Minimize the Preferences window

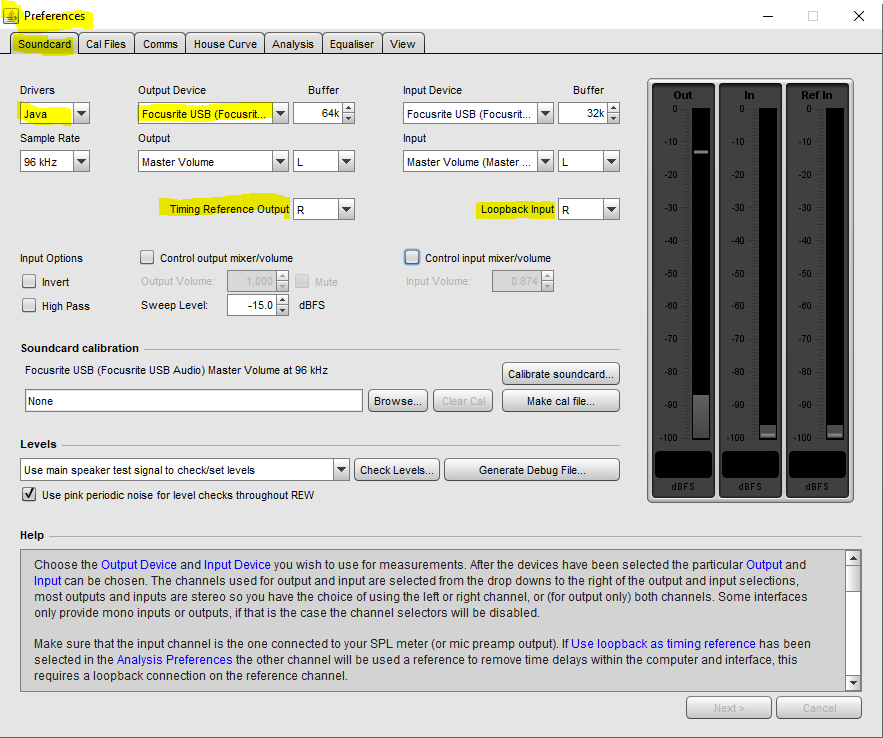768,16
